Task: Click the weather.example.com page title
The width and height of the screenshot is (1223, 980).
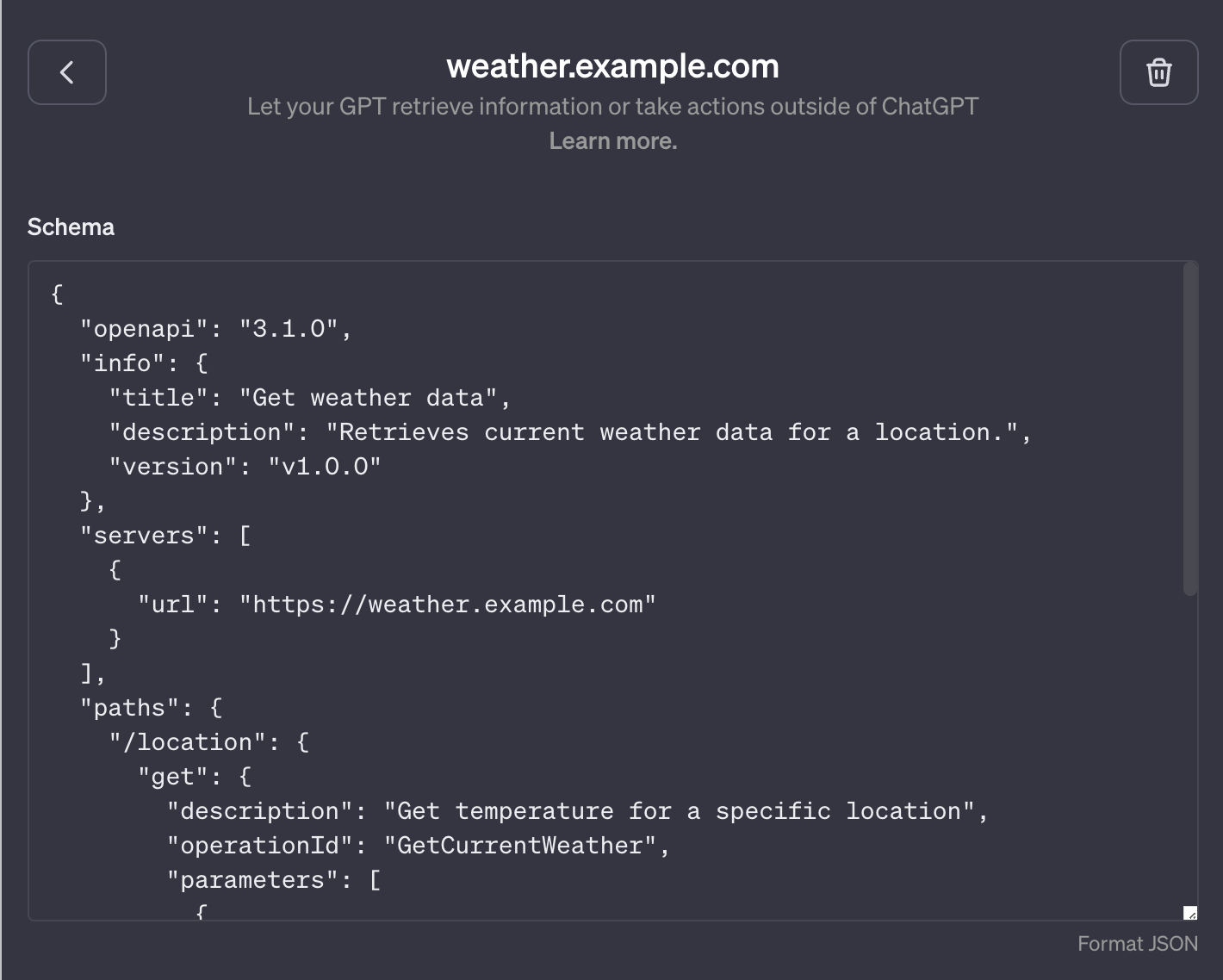Action: pos(612,66)
